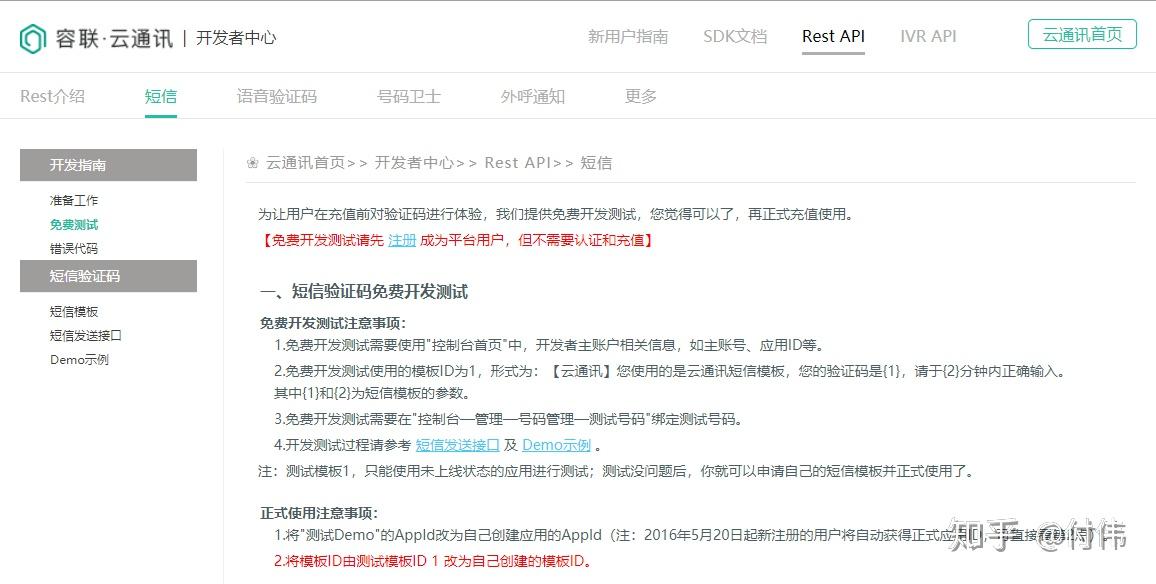Open the 外呼通知 sub-tab
This screenshot has width=1156, height=584.
click(x=532, y=97)
